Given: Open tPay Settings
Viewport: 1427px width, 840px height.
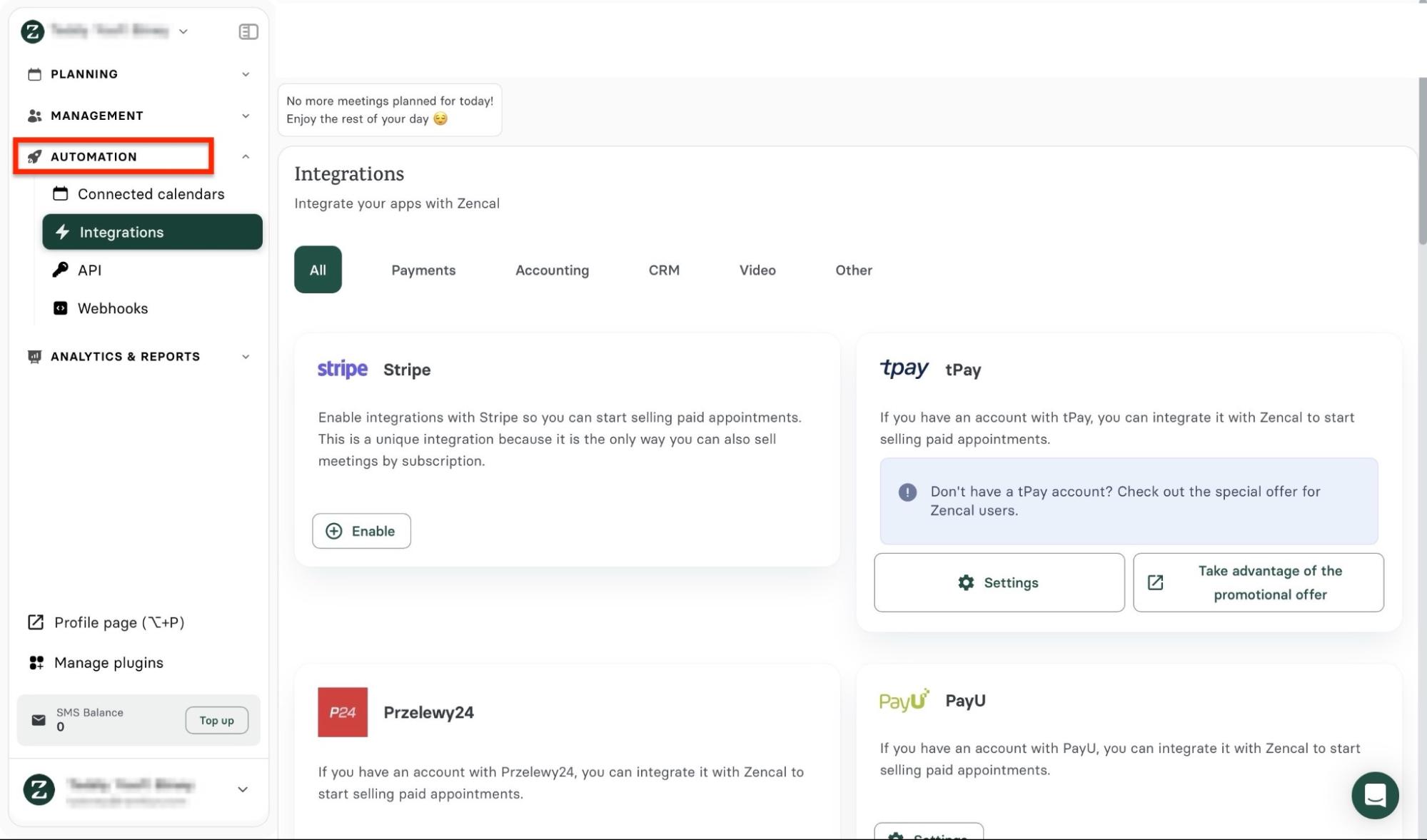Looking at the screenshot, I should 999,582.
